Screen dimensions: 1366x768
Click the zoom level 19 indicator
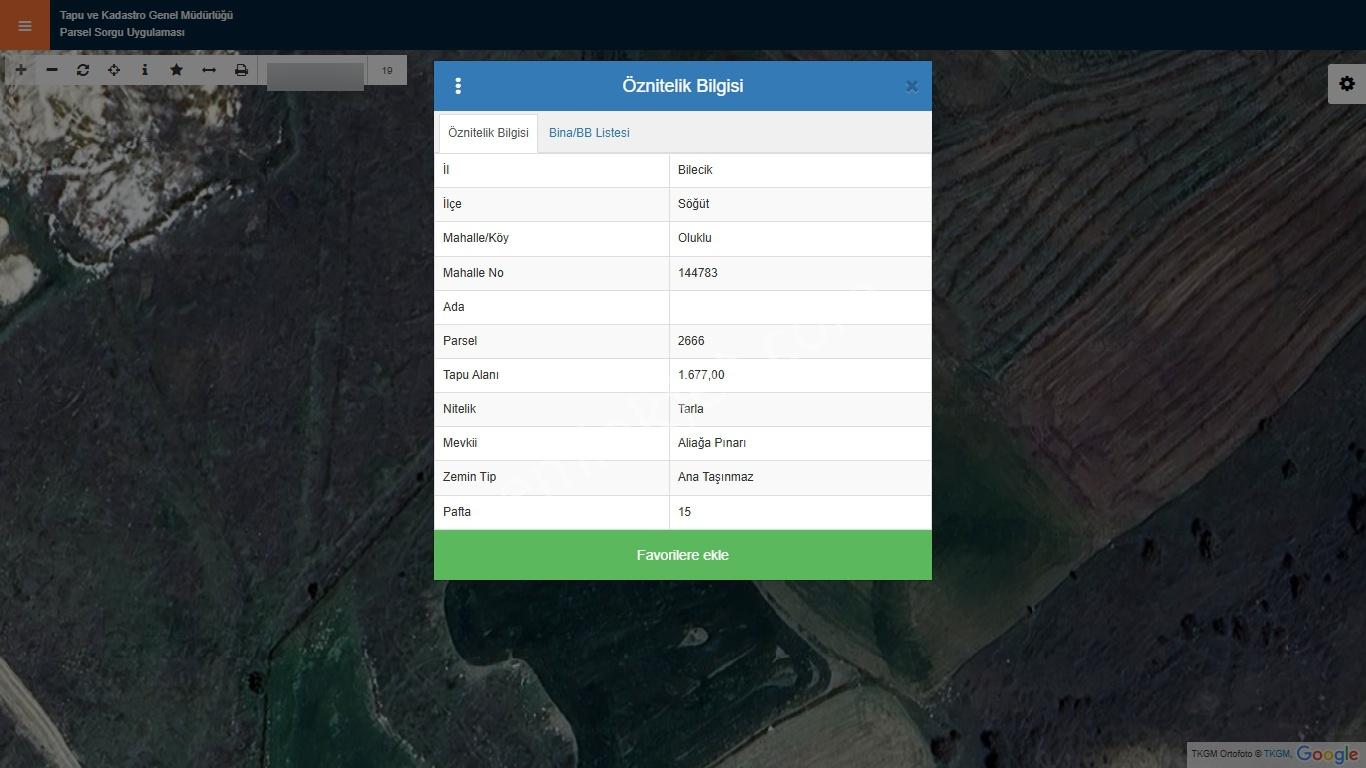click(x=387, y=70)
